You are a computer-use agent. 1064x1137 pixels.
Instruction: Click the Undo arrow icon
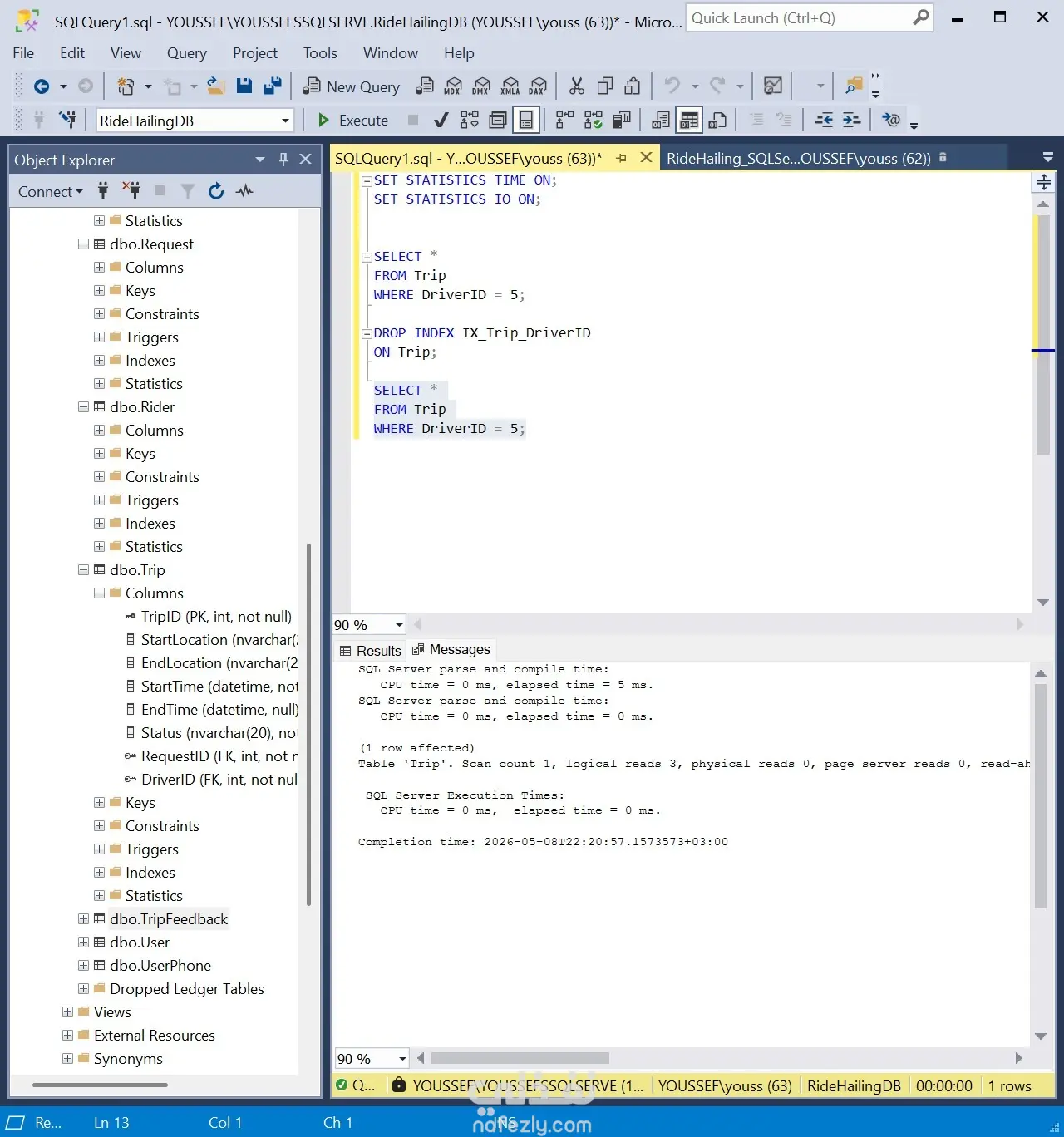point(672,86)
